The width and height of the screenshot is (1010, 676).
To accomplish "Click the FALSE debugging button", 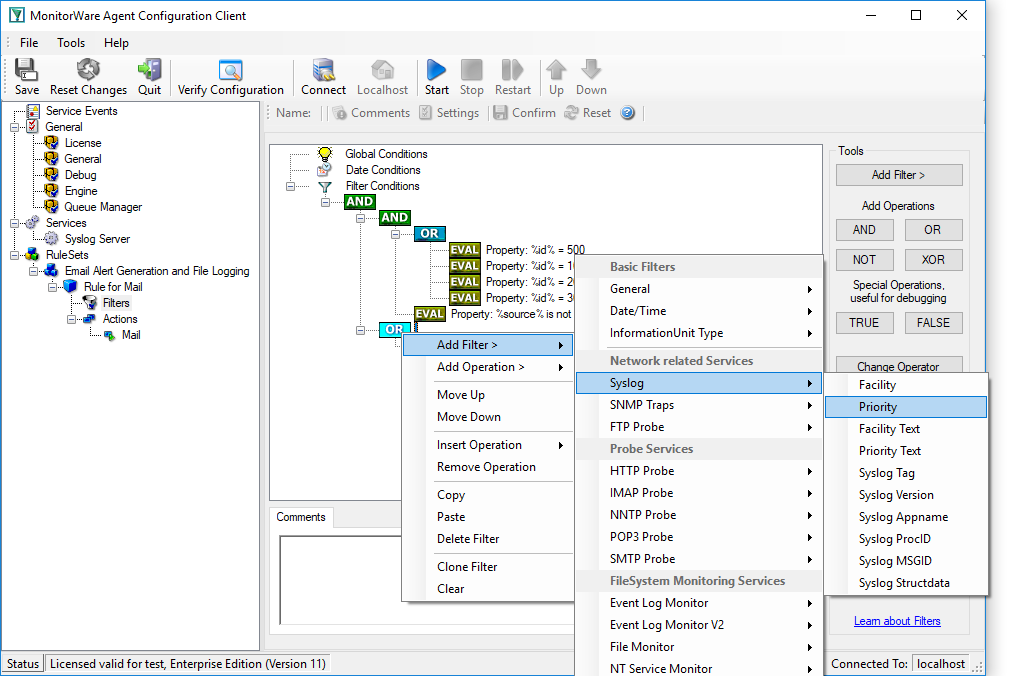I will 933,323.
